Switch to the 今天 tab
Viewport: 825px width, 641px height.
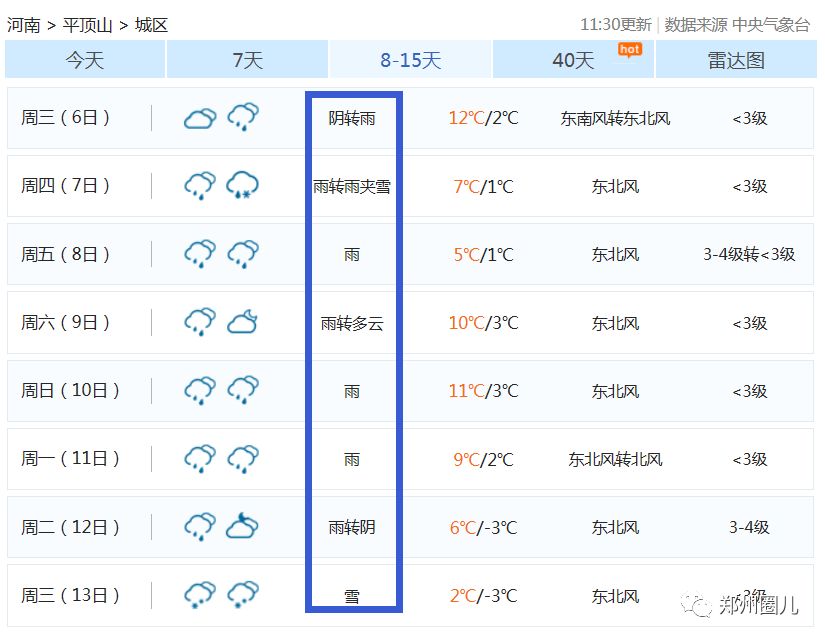pyautogui.click(x=85, y=60)
